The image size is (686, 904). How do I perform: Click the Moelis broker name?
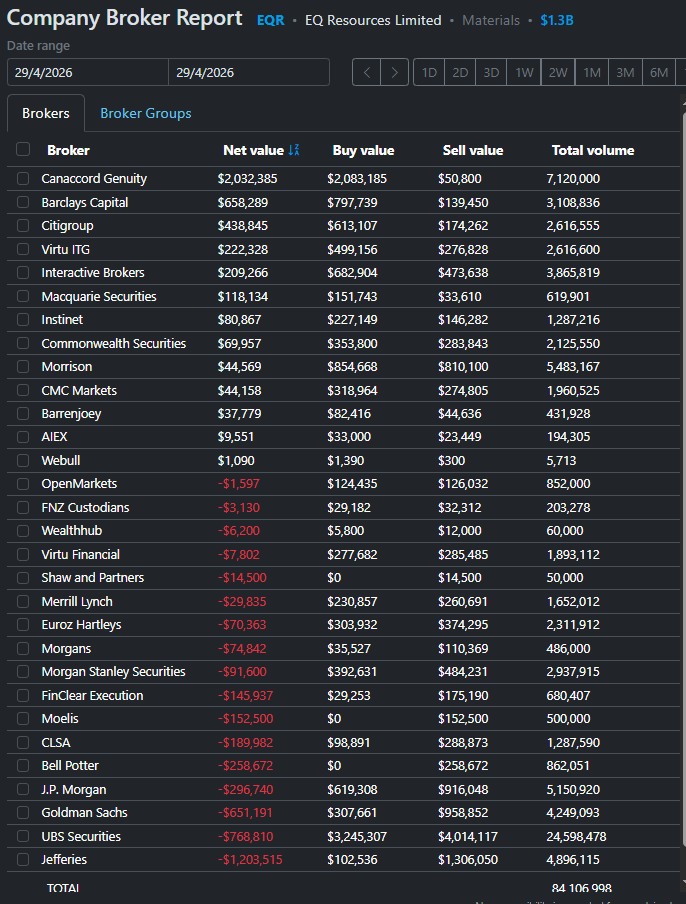pos(60,719)
